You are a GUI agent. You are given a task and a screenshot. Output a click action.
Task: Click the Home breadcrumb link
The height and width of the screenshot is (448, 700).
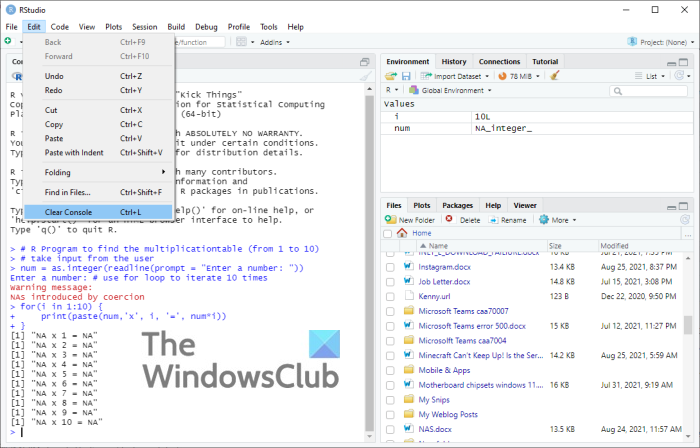coord(421,233)
